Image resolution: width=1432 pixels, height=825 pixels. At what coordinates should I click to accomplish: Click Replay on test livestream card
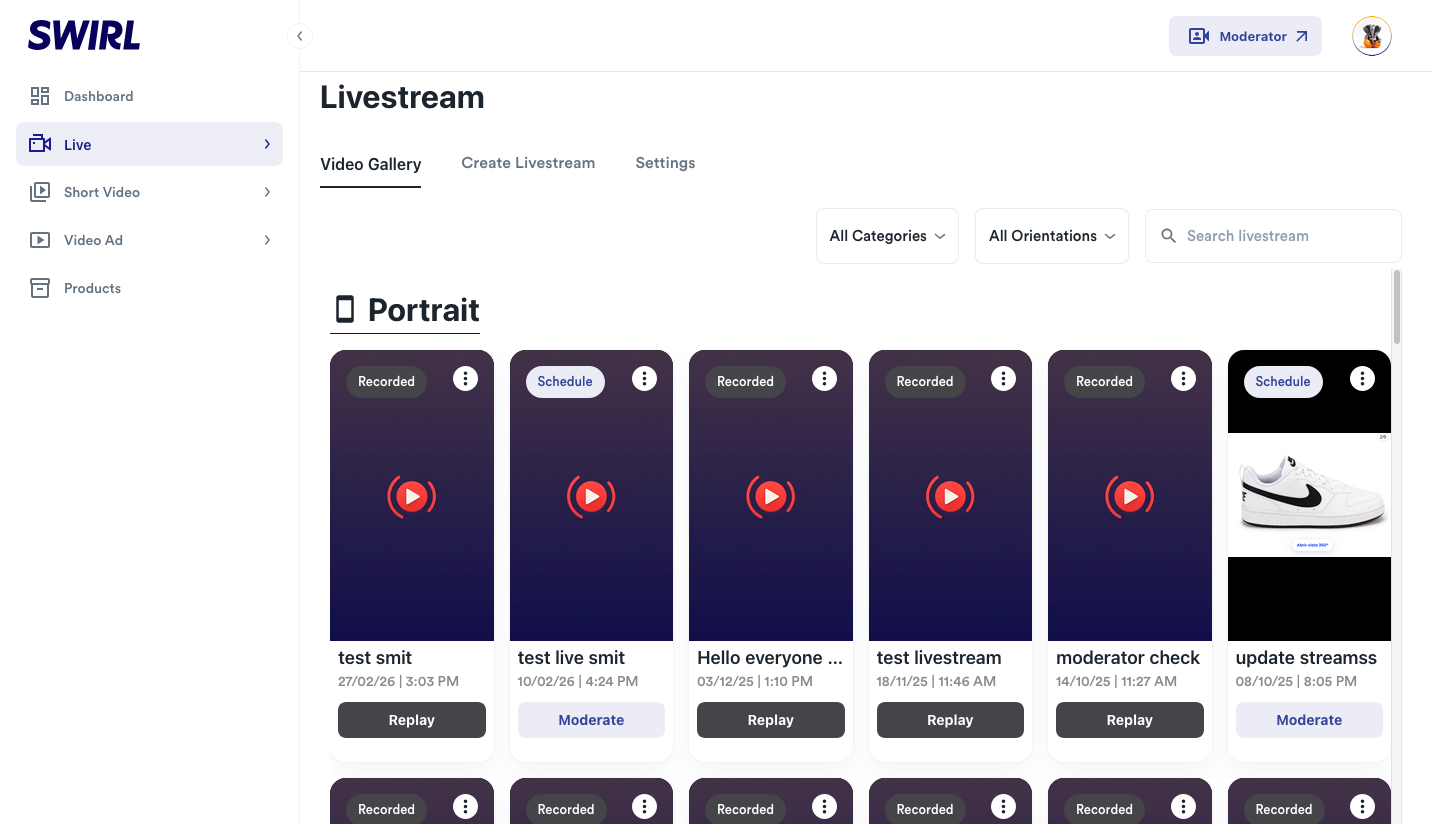coord(950,720)
